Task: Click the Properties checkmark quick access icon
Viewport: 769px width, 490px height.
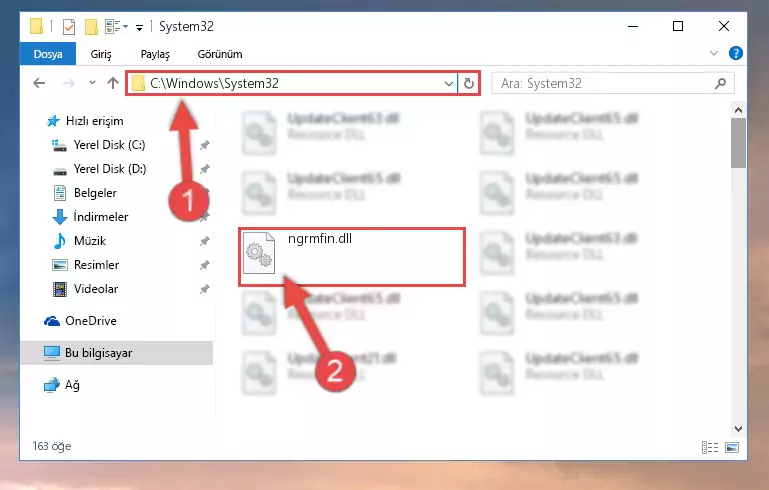Action: pos(69,26)
